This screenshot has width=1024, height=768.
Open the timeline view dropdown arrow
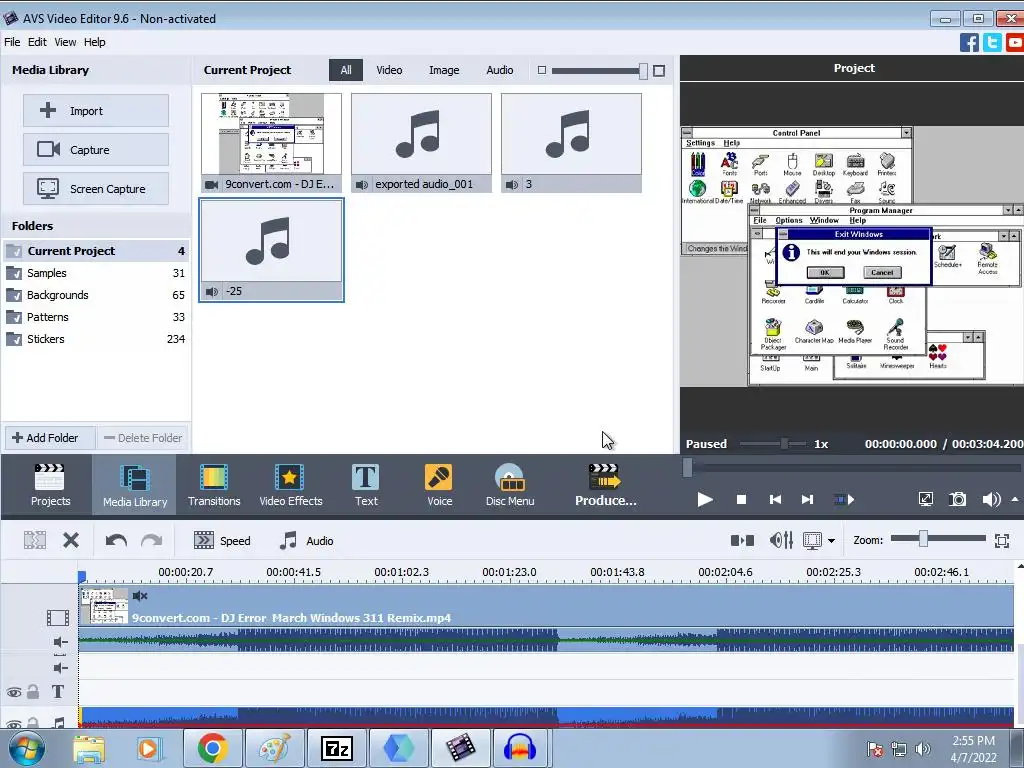tap(831, 541)
